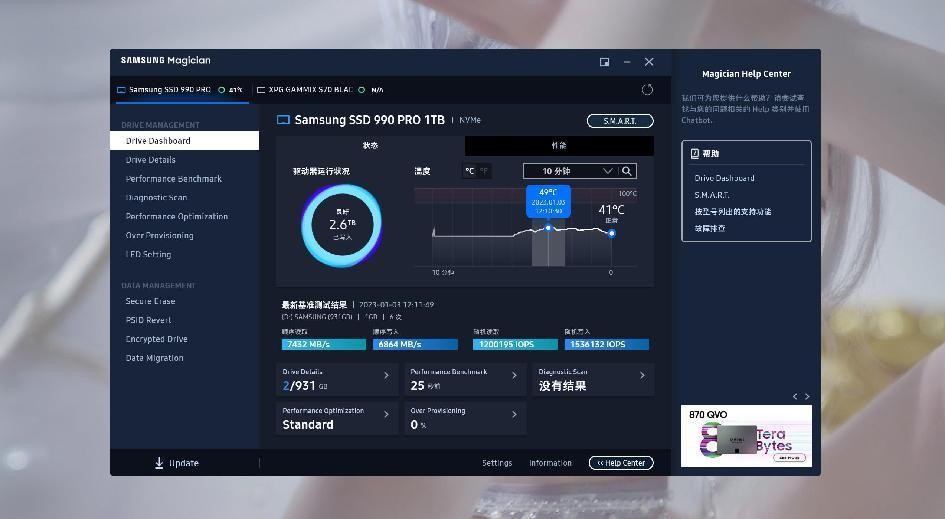945x519 pixels.
Task: Open Drive Dashboard help link
Action: coord(724,178)
